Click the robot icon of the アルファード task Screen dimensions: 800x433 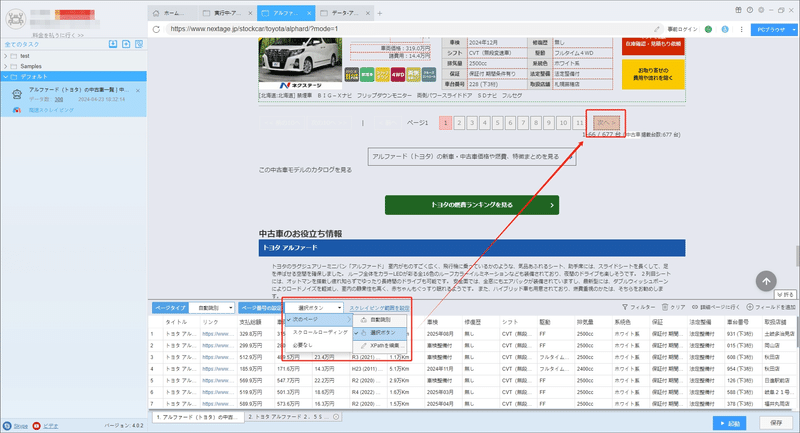17,94
